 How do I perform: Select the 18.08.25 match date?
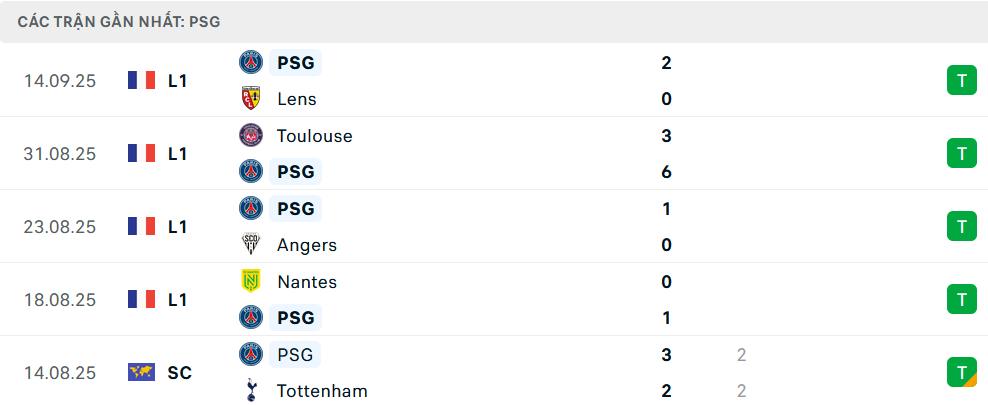point(60,299)
